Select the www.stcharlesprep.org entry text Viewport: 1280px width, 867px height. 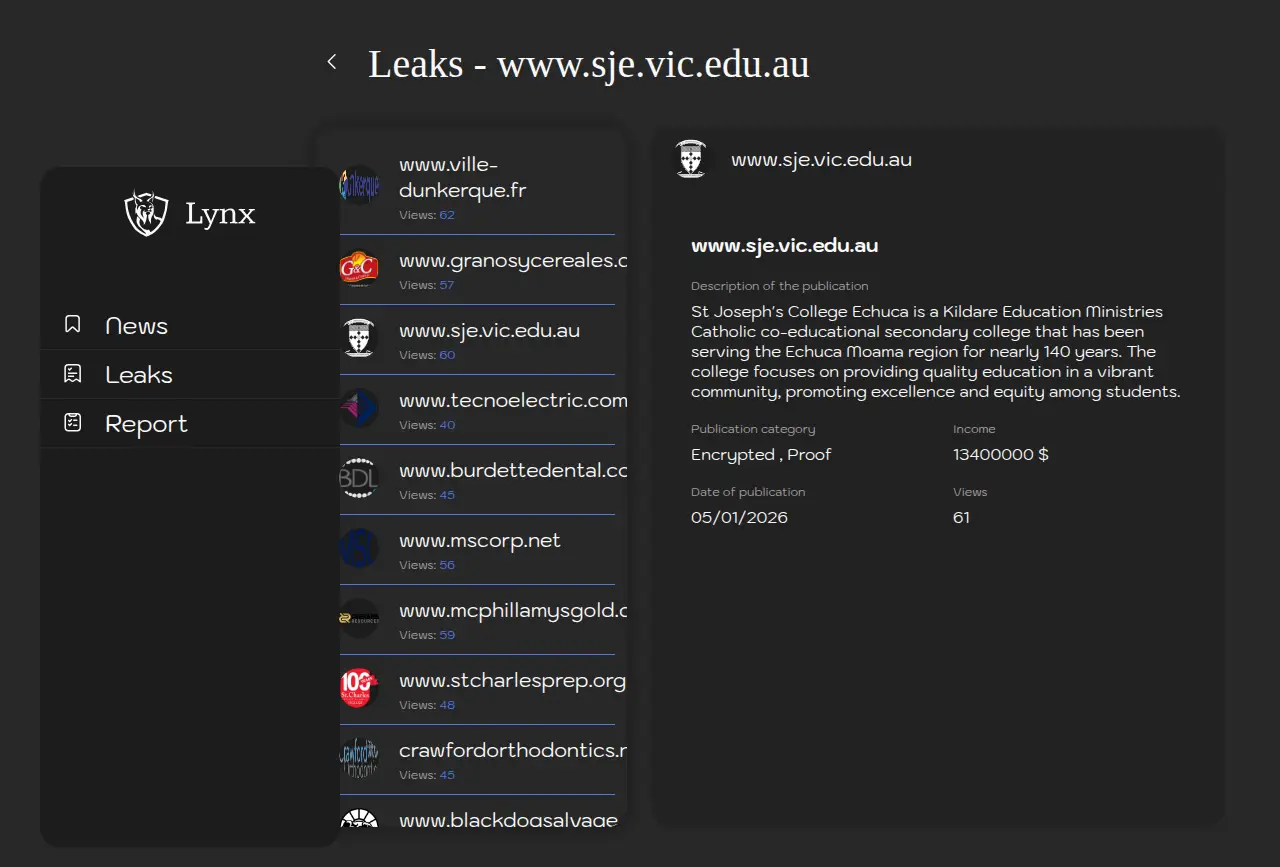pyautogui.click(x=512, y=681)
